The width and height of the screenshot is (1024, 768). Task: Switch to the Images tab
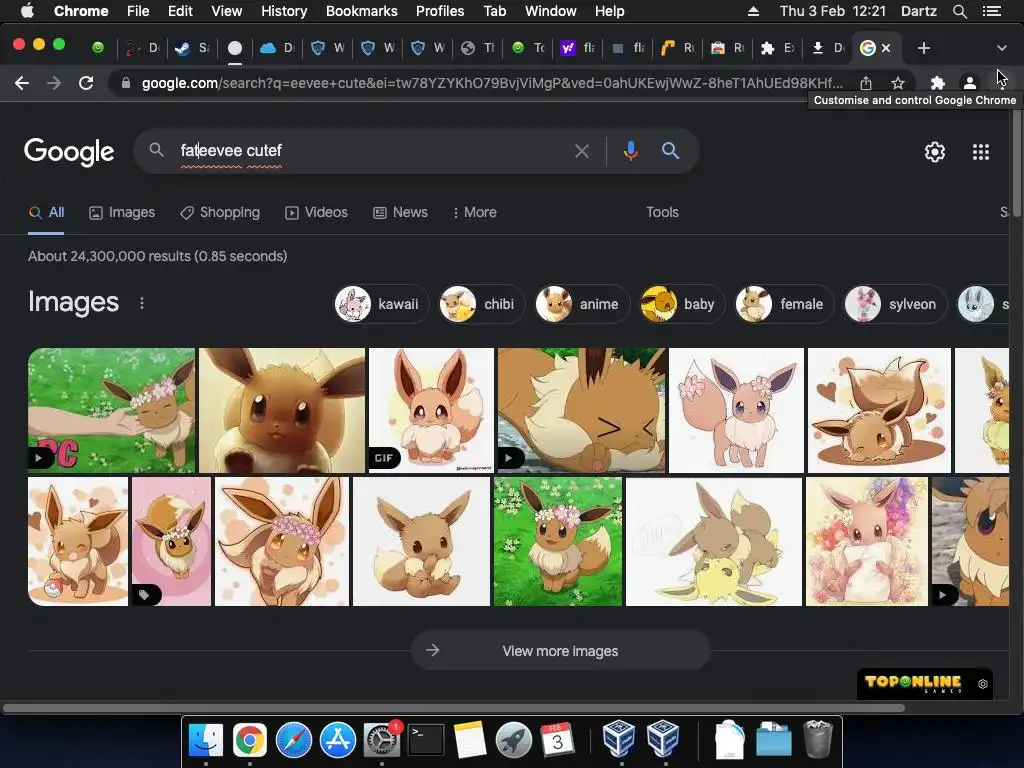(x=122, y=212)
